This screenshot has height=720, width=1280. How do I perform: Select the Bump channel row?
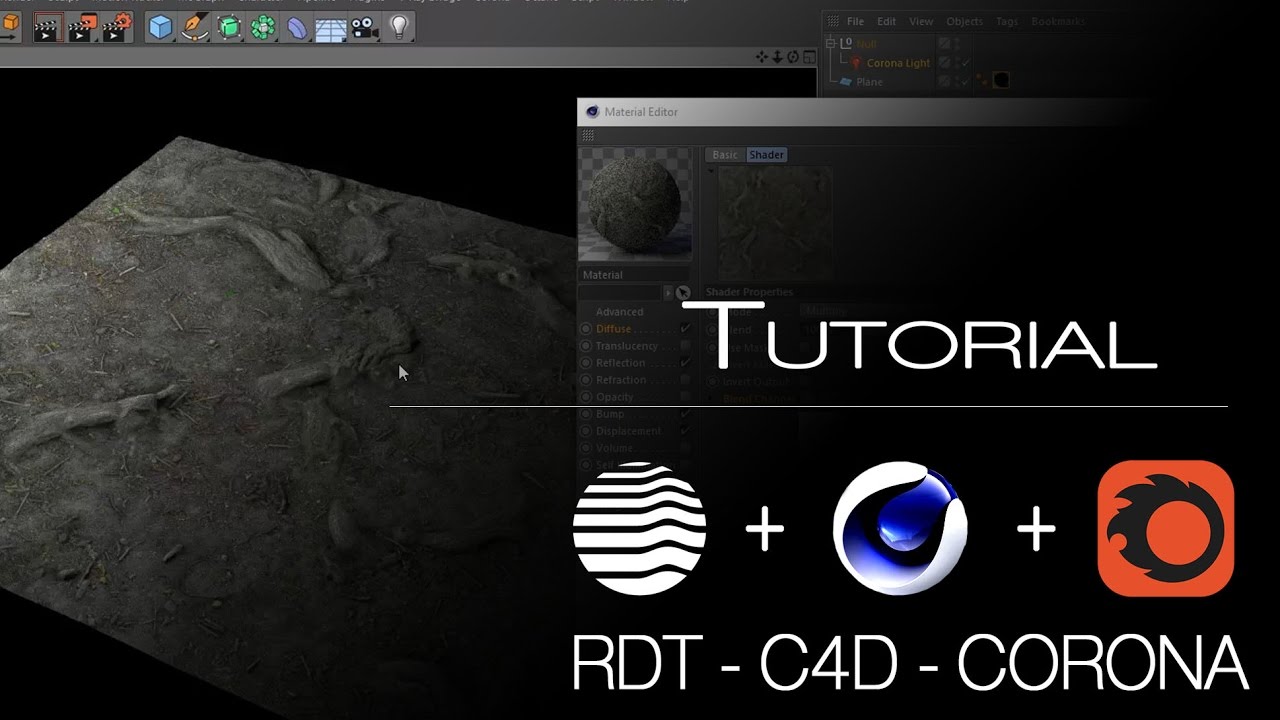[636, 414]
